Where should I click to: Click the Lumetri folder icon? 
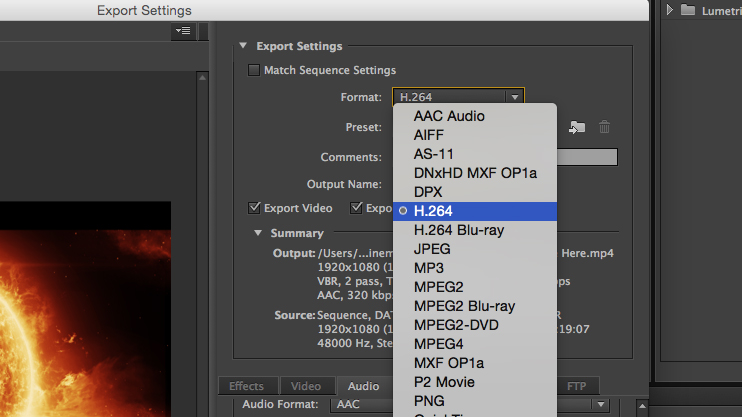[x=688, y=10]
